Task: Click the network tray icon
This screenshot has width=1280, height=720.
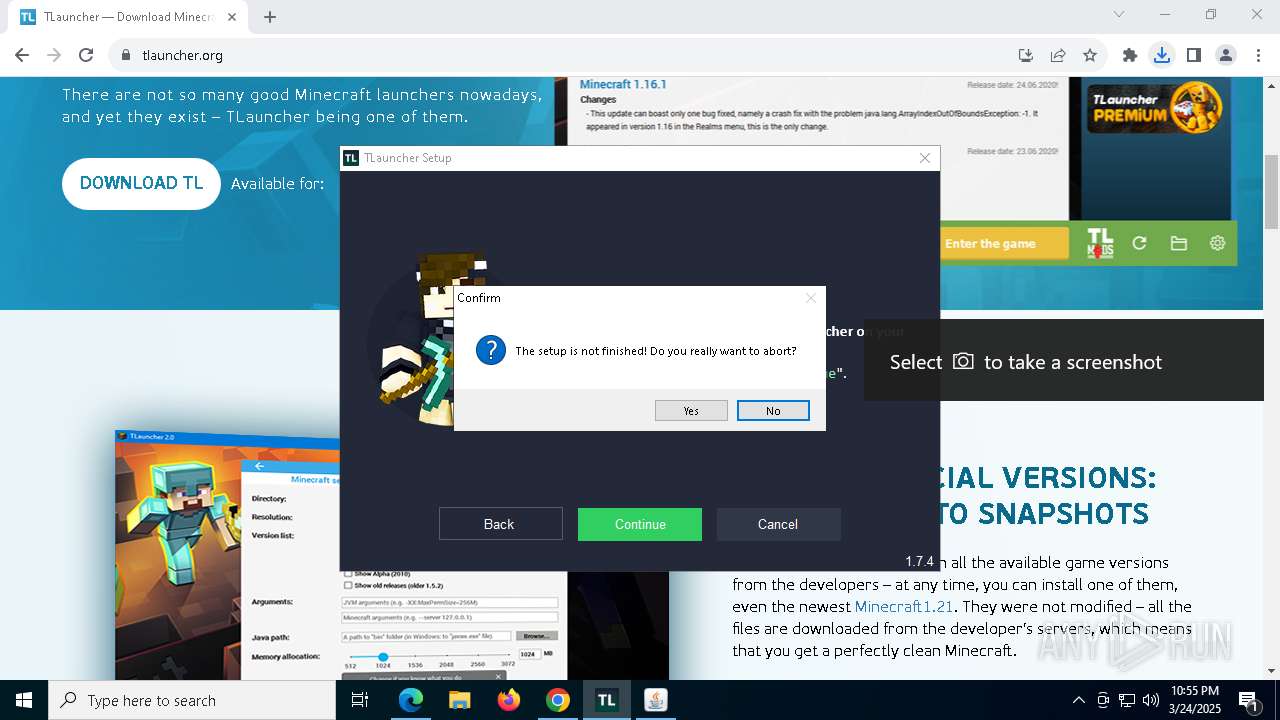Action: point(1127,700)
